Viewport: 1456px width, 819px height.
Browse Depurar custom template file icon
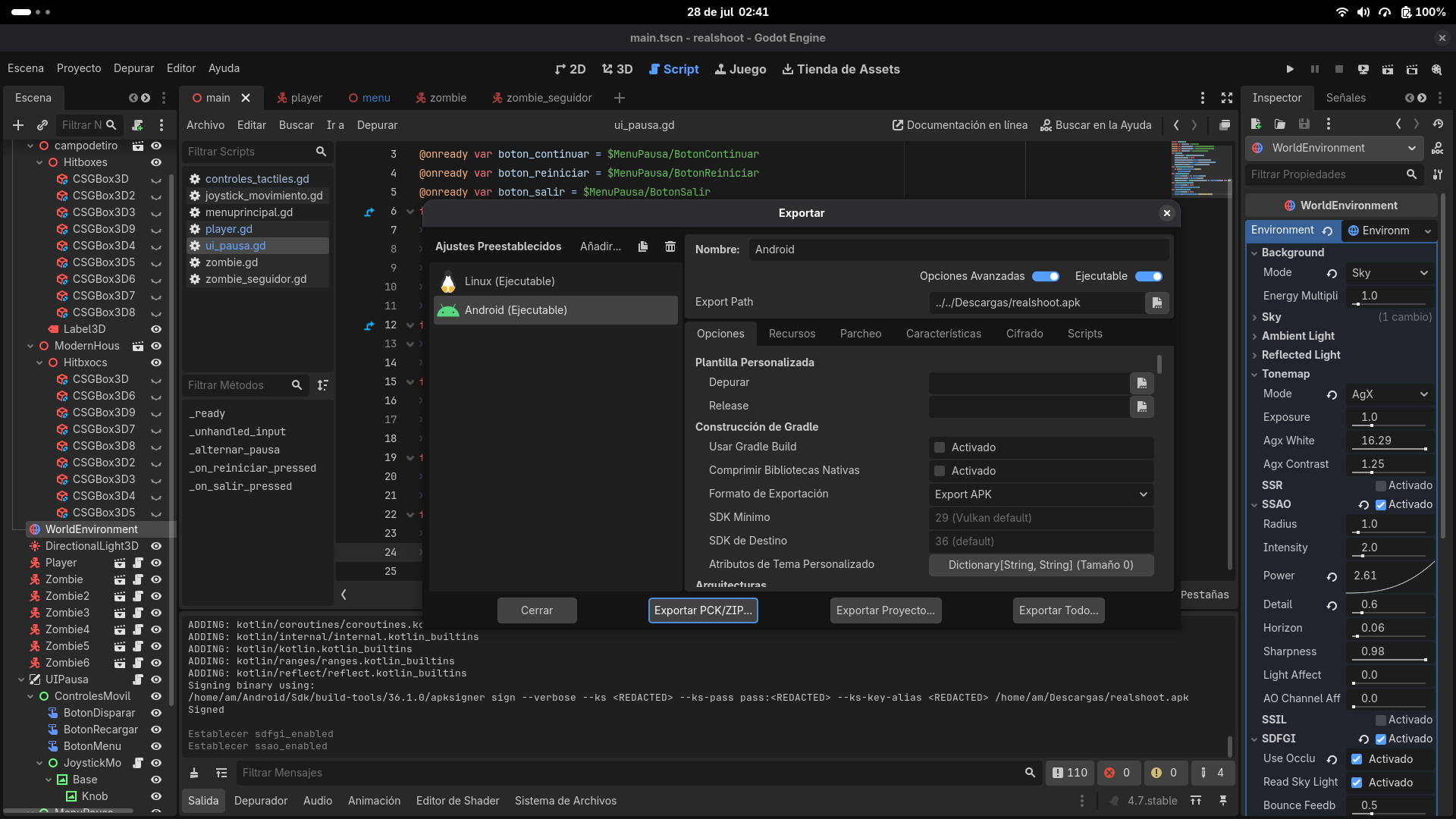click(x=1142, y=383)
